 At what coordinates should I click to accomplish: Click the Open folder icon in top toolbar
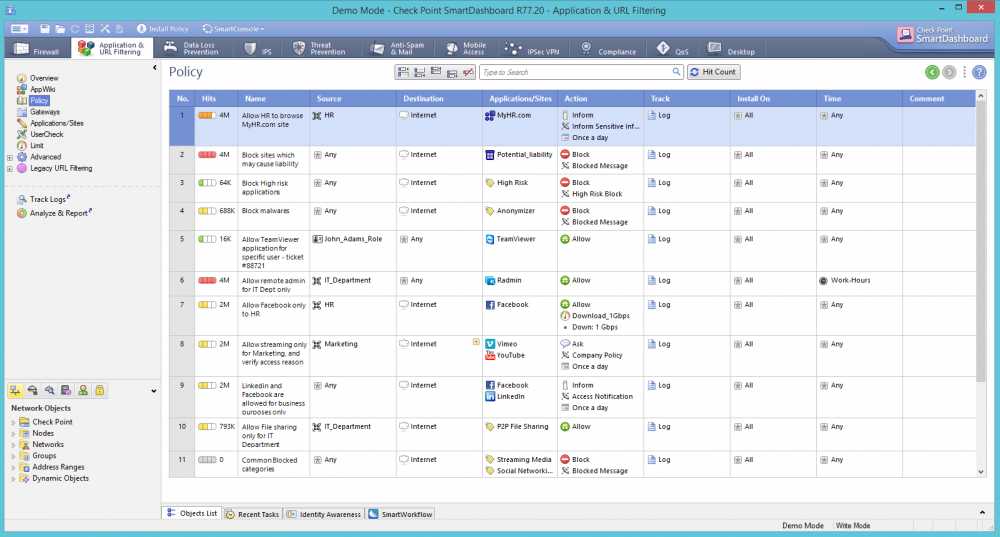60,29
